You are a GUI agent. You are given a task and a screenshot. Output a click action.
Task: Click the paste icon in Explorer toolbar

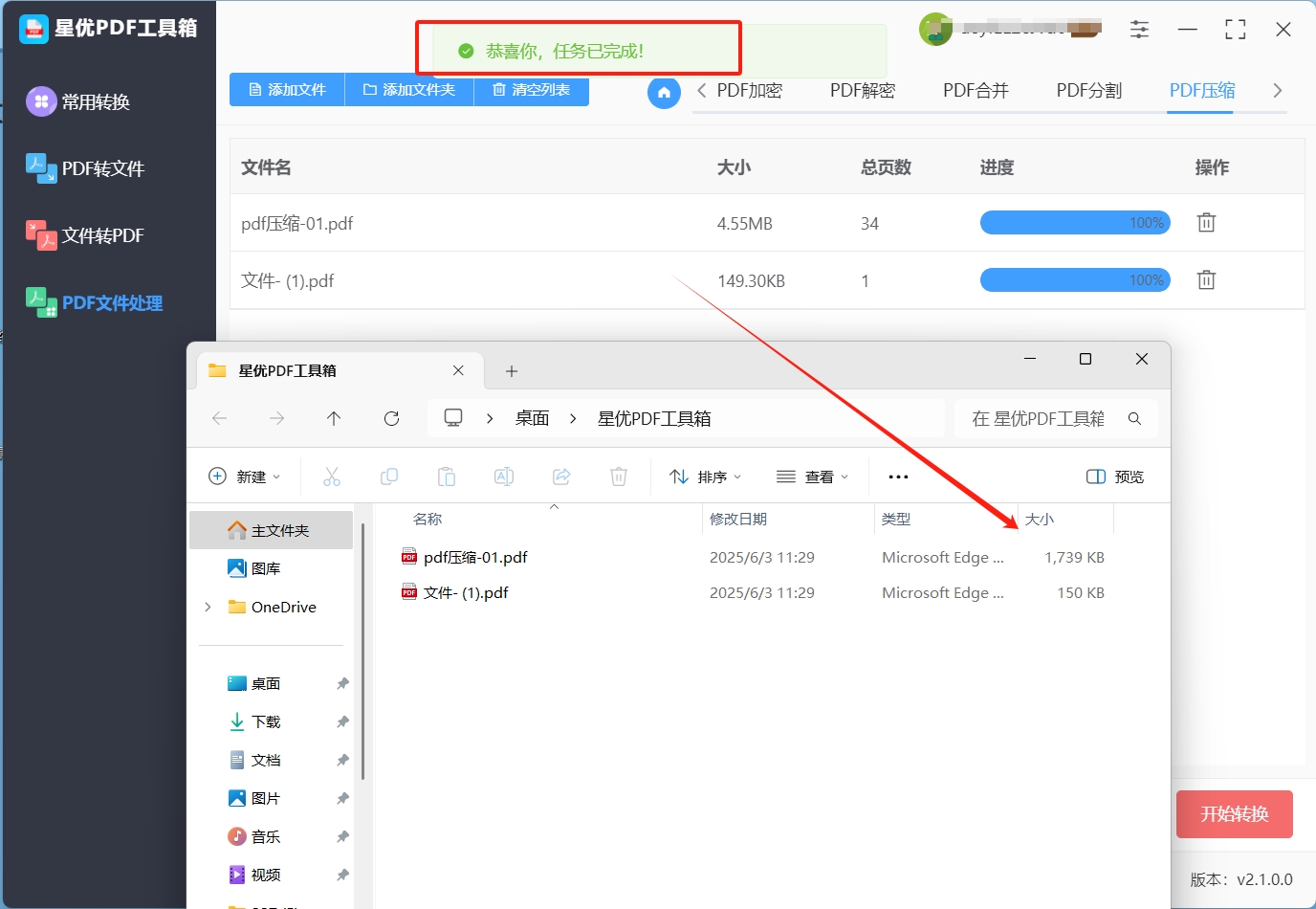click(447, 477)
